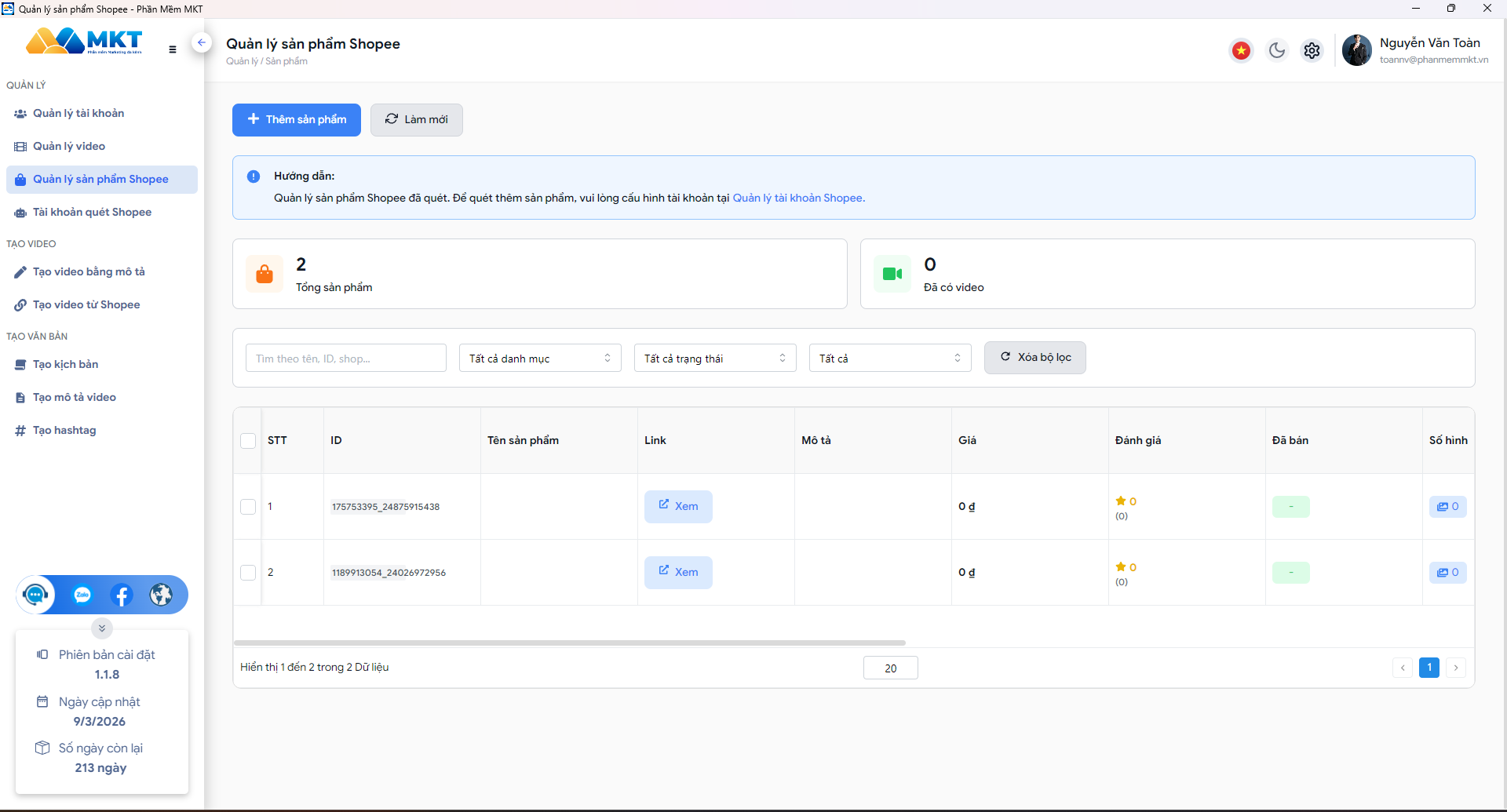Collapse the sidebar with the back arrow
This screenshot has width=1507, height=812.
pos(202,42)
